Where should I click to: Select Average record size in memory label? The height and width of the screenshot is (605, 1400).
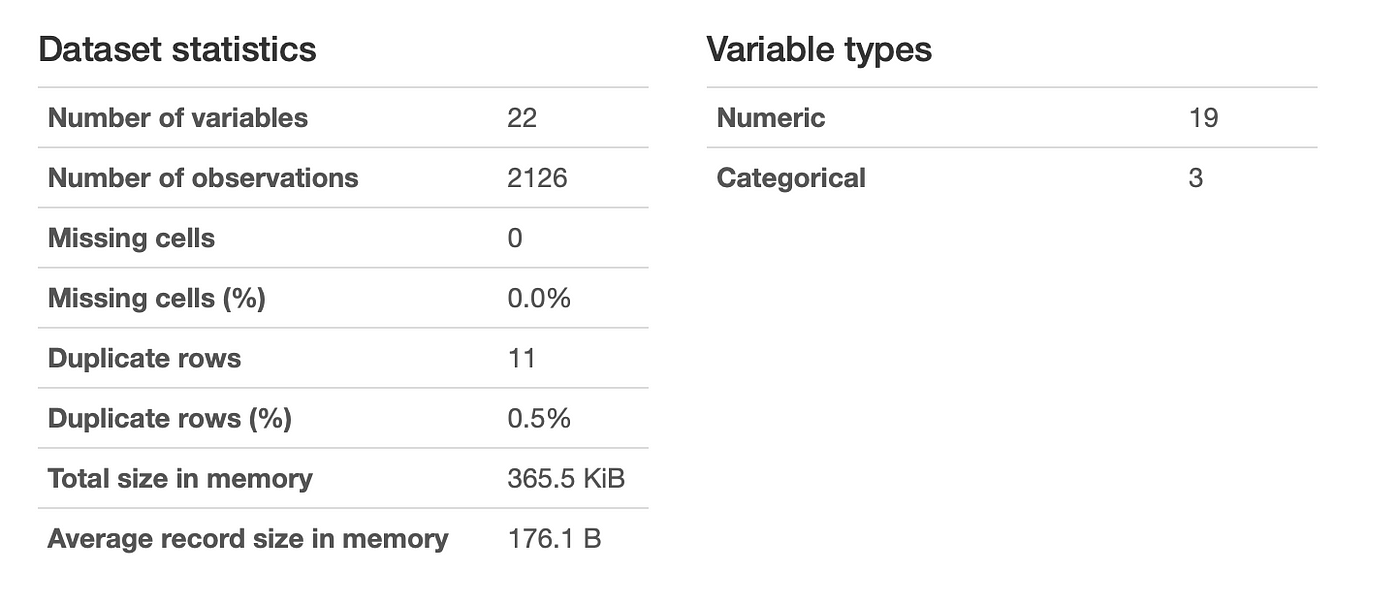click(248, 538)
